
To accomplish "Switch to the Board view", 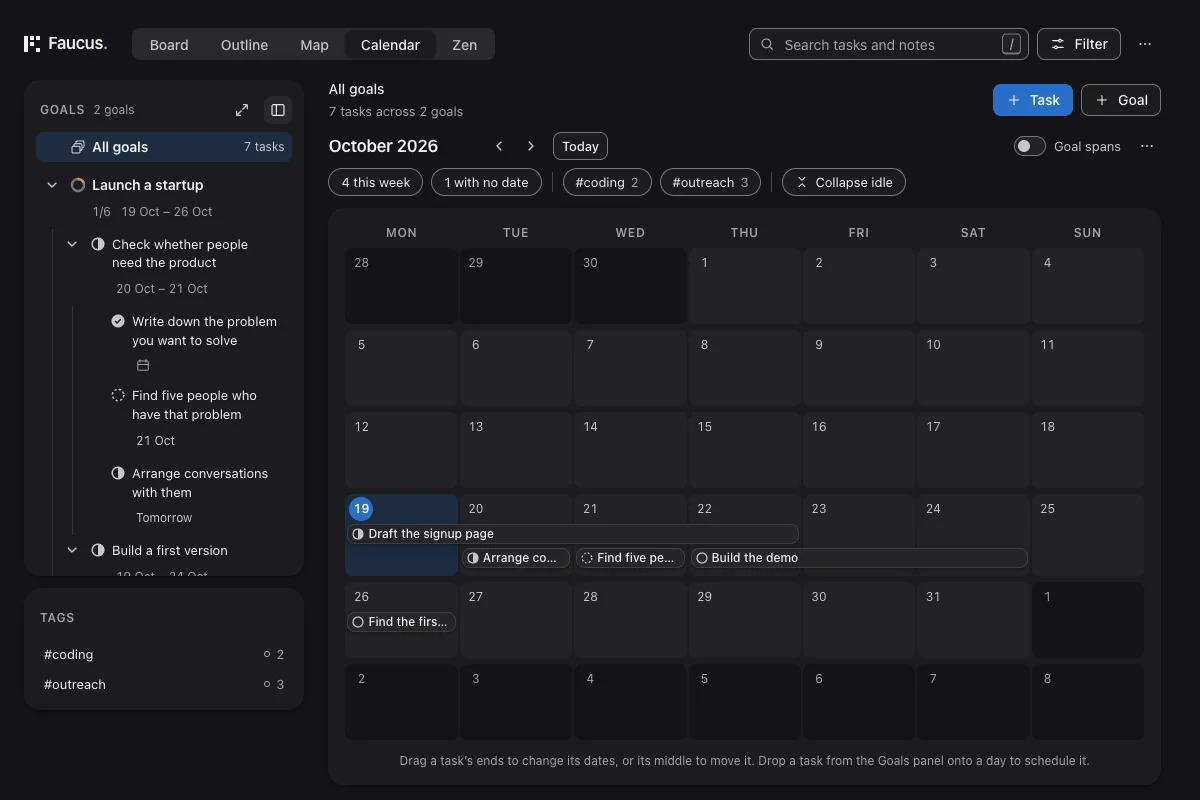I will coord(169,44).
